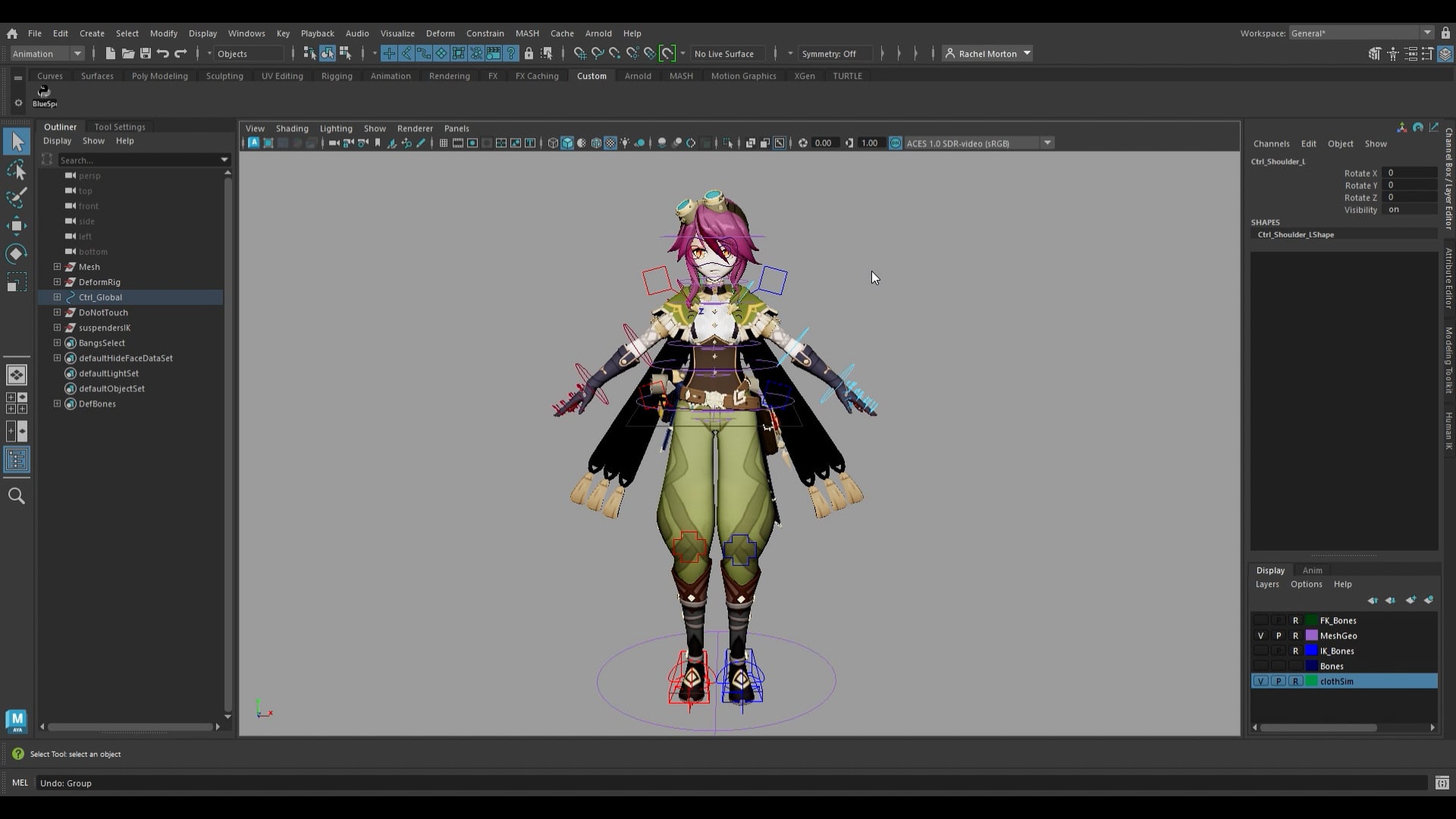Create new layer from selected icon
This screenshot has width=1456, height=819.
pos(1429,600)
